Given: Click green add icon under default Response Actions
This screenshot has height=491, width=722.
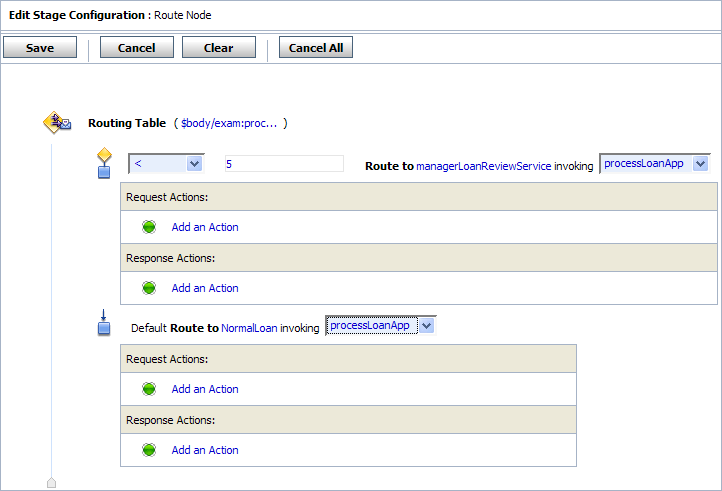Looking at the screenshot, I should pyautogui.click(x=149, y=450).
